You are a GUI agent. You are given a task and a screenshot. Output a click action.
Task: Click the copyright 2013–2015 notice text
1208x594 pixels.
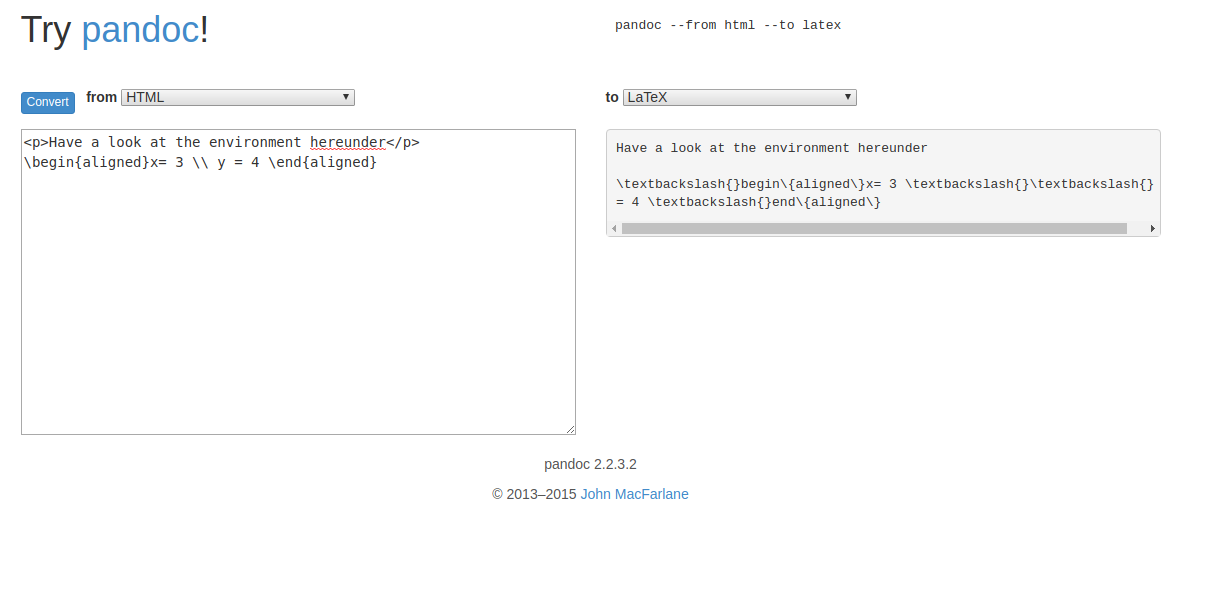[x=532, y=493]
